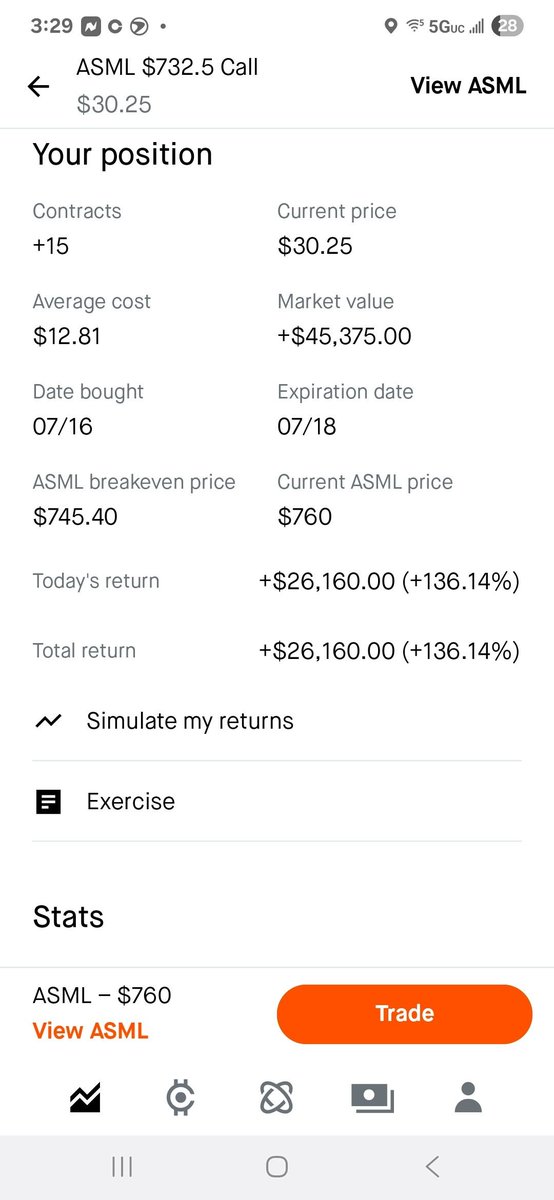Open the investing chart tab icon
Screen dimensions: 554x1200
(x=85, y=1098)
